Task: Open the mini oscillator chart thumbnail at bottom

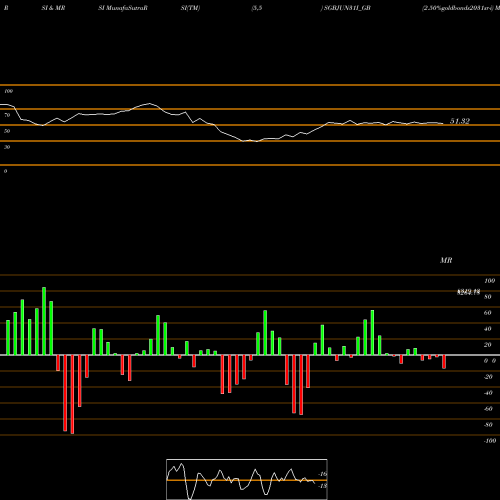Action: pyautogui.click(x=247, y=479)
